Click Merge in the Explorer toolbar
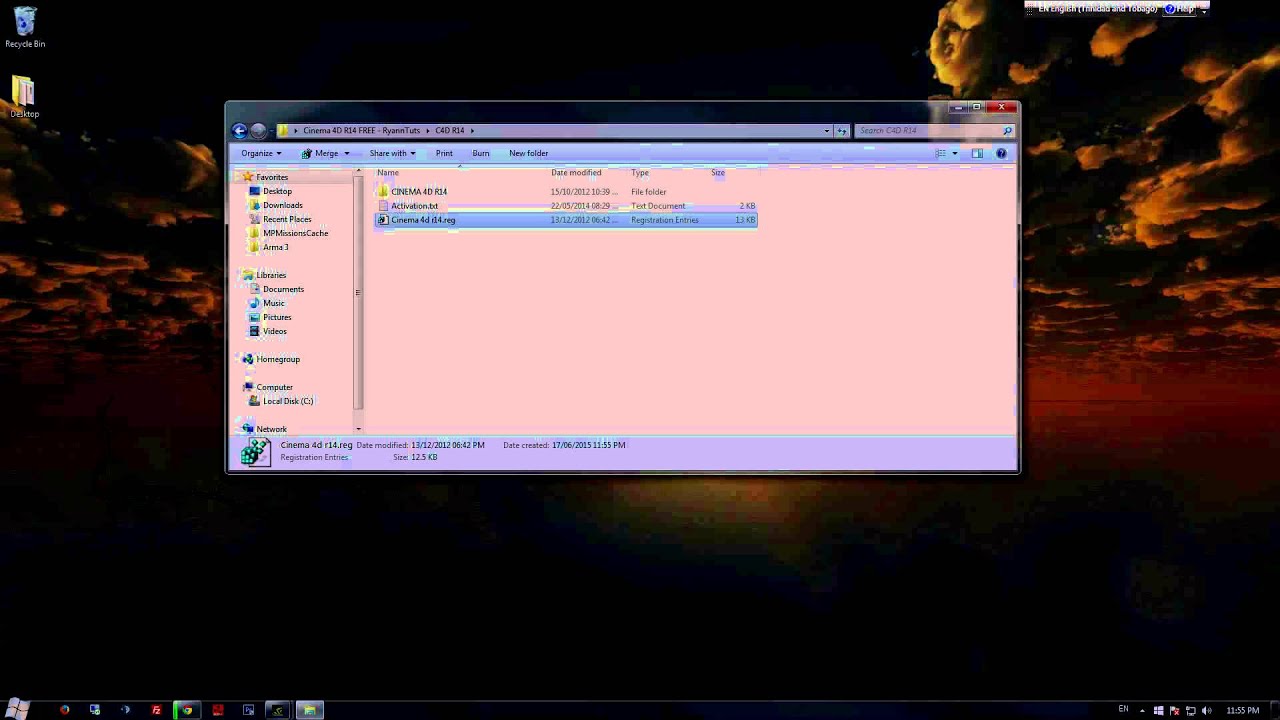This screenshot has width=1280, height=720. pos(320,153)
